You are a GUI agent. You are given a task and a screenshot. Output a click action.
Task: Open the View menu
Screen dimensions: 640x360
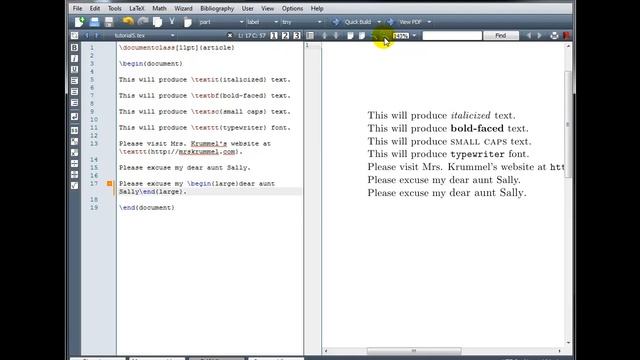point(267,8)
